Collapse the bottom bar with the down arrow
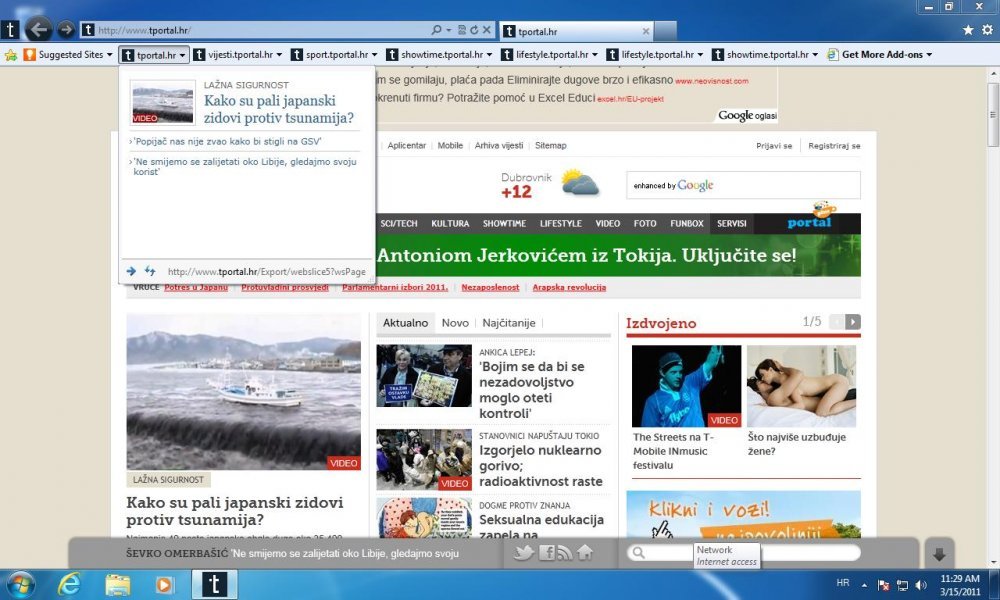The height and width of the screenshot is (600, 1000). point(939,554)
